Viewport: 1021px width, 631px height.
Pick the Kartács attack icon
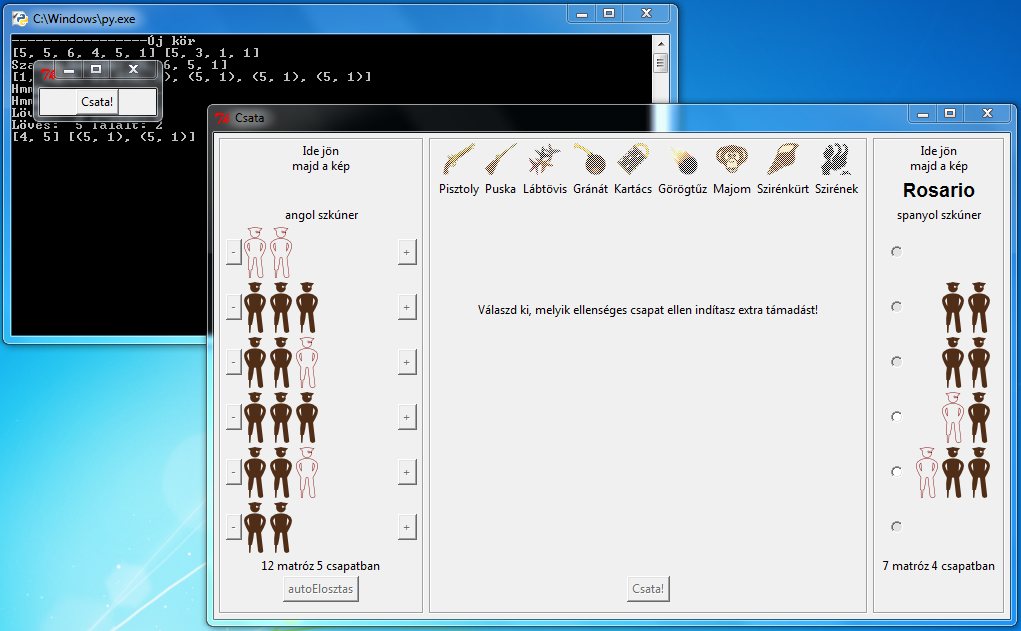pyautogui.click(x=631, y=160)
